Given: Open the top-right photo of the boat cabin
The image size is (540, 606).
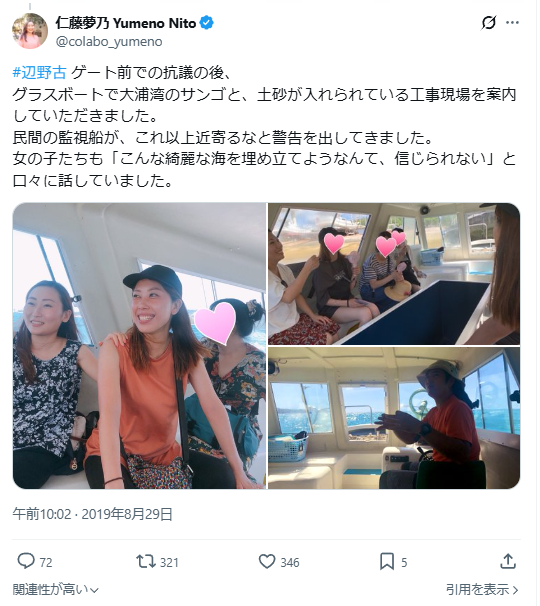Looking at the screenshot, I should coord(396,275).
